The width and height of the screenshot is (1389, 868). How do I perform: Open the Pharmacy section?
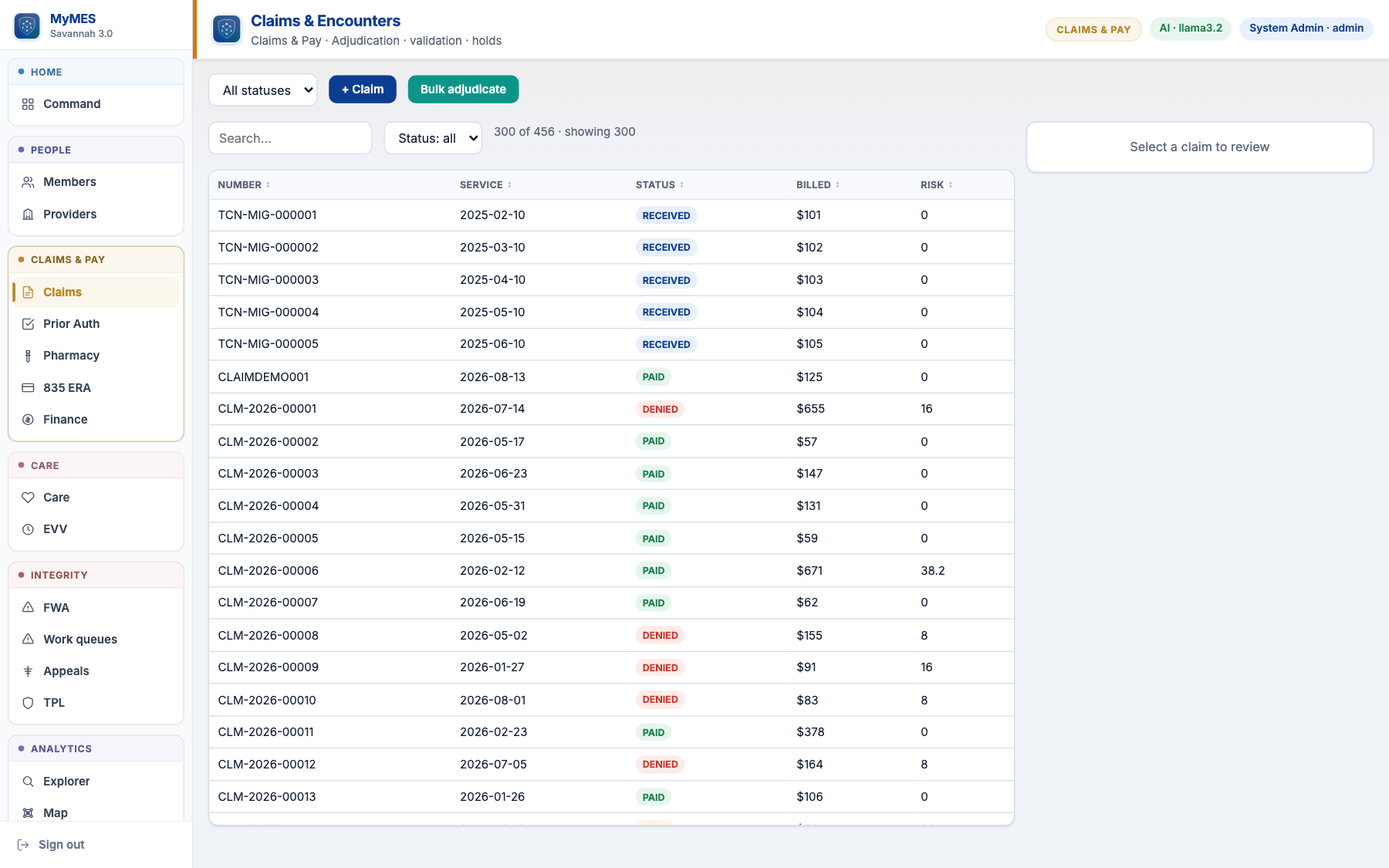[96, 356]
